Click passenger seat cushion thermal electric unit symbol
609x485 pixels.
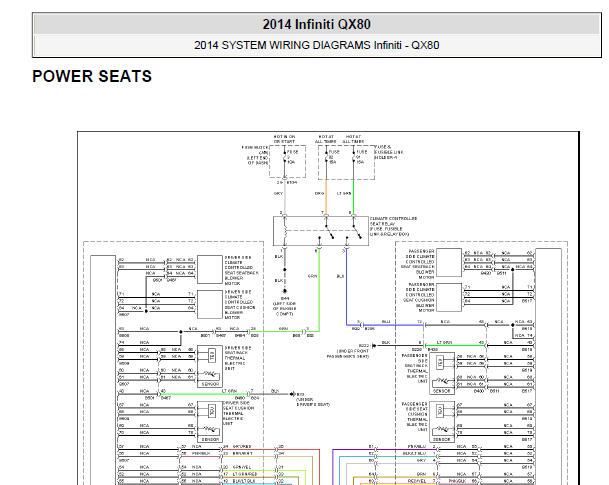[442, 422]
